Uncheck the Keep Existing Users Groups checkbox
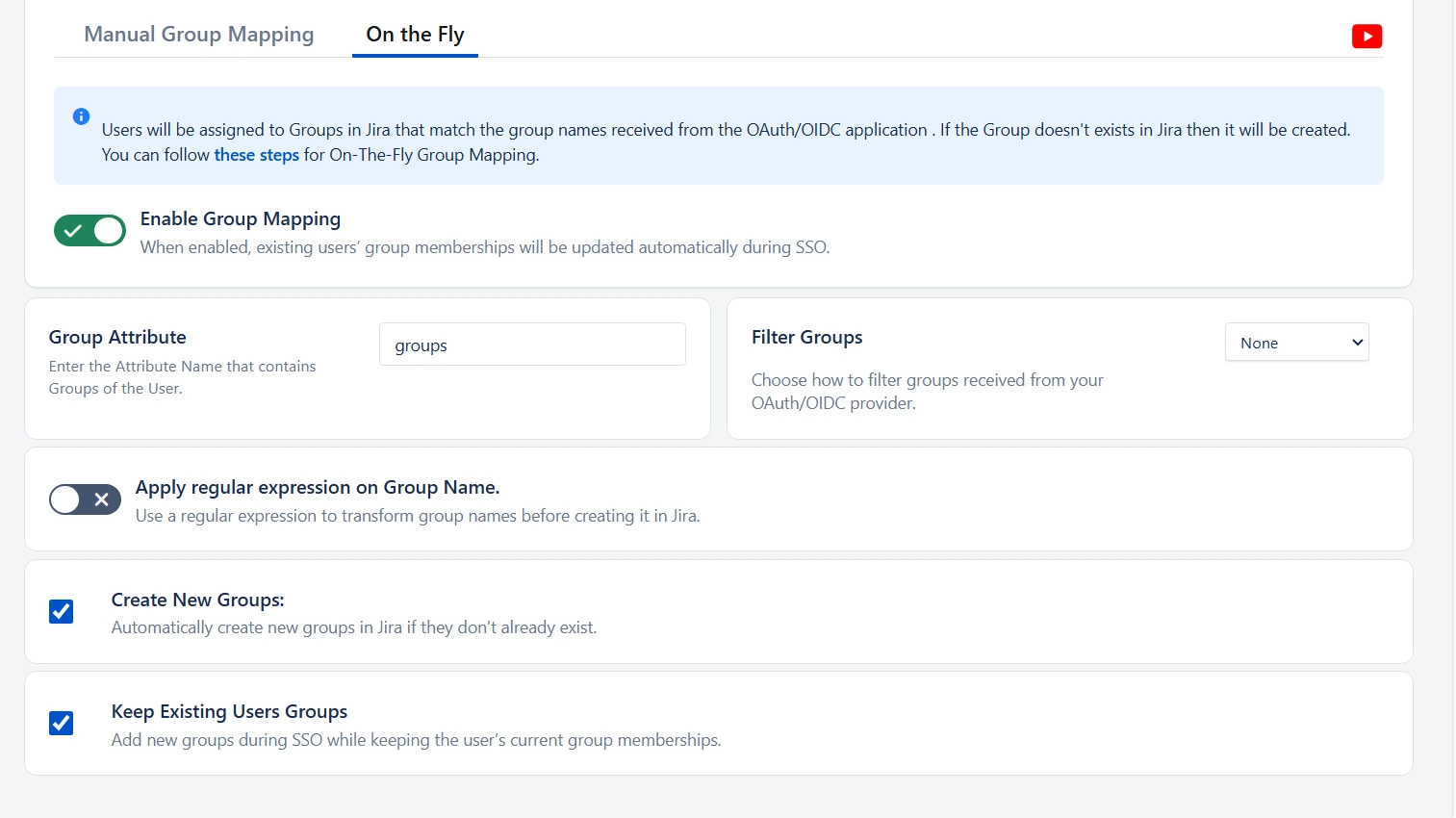Viewport: 1456px width, 818px height. pos(61,723)
